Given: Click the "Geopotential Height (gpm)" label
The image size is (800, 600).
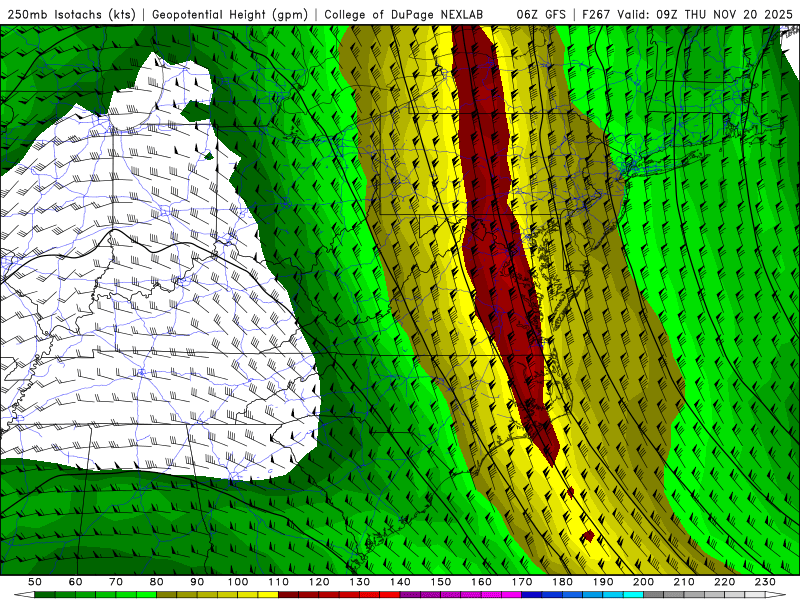Looking at the screenshot, I should (231, 14).
